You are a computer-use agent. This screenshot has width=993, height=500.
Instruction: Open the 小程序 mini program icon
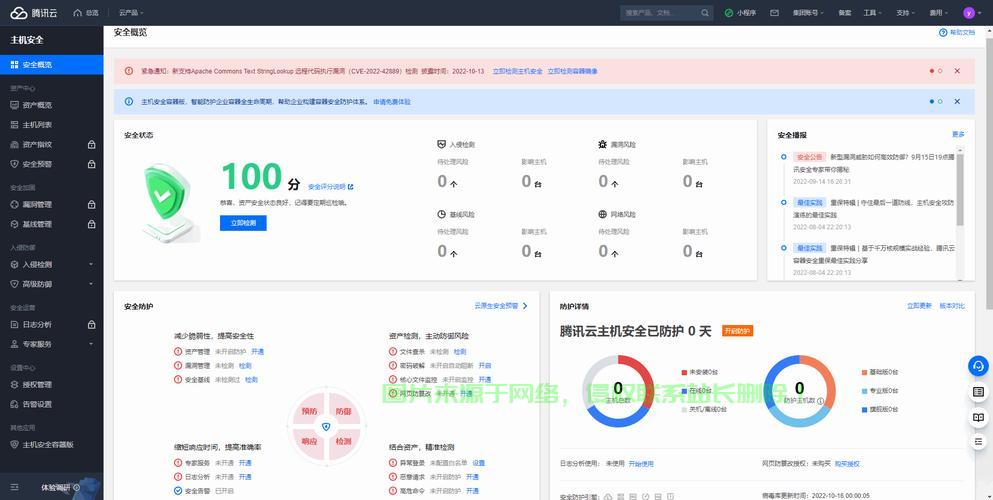point(729,13)
